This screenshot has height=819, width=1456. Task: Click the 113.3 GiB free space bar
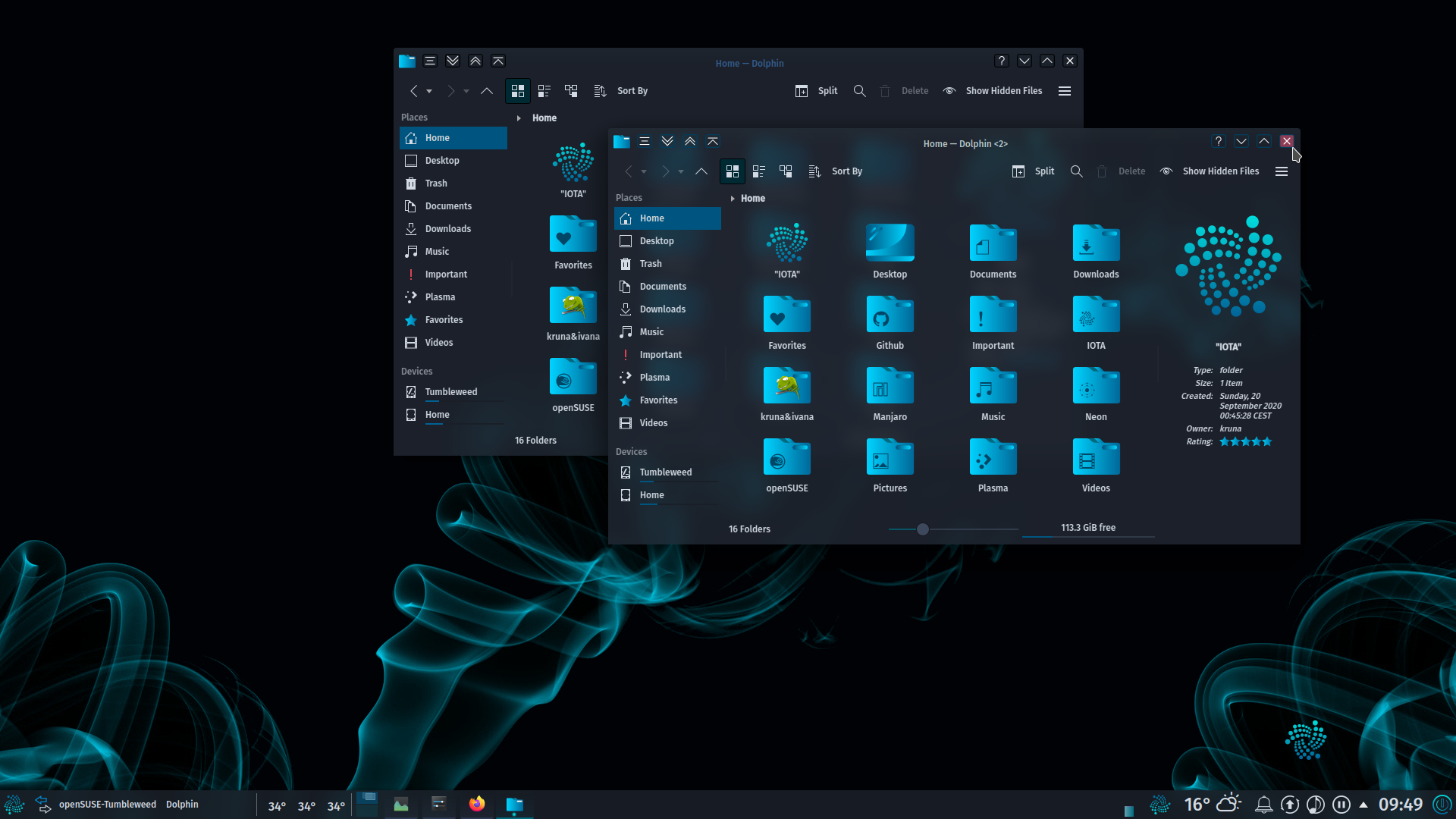point(1088,529)
